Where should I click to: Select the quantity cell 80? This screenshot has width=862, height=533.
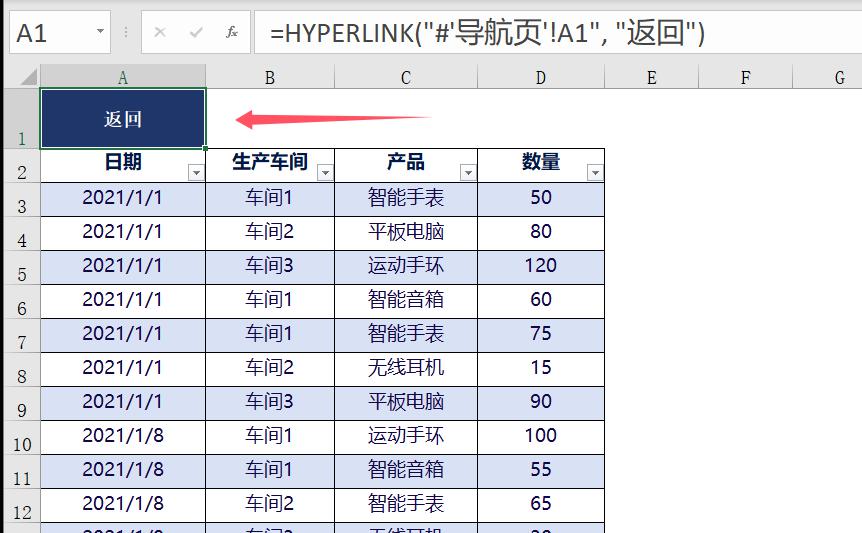(x=541, y=234)
